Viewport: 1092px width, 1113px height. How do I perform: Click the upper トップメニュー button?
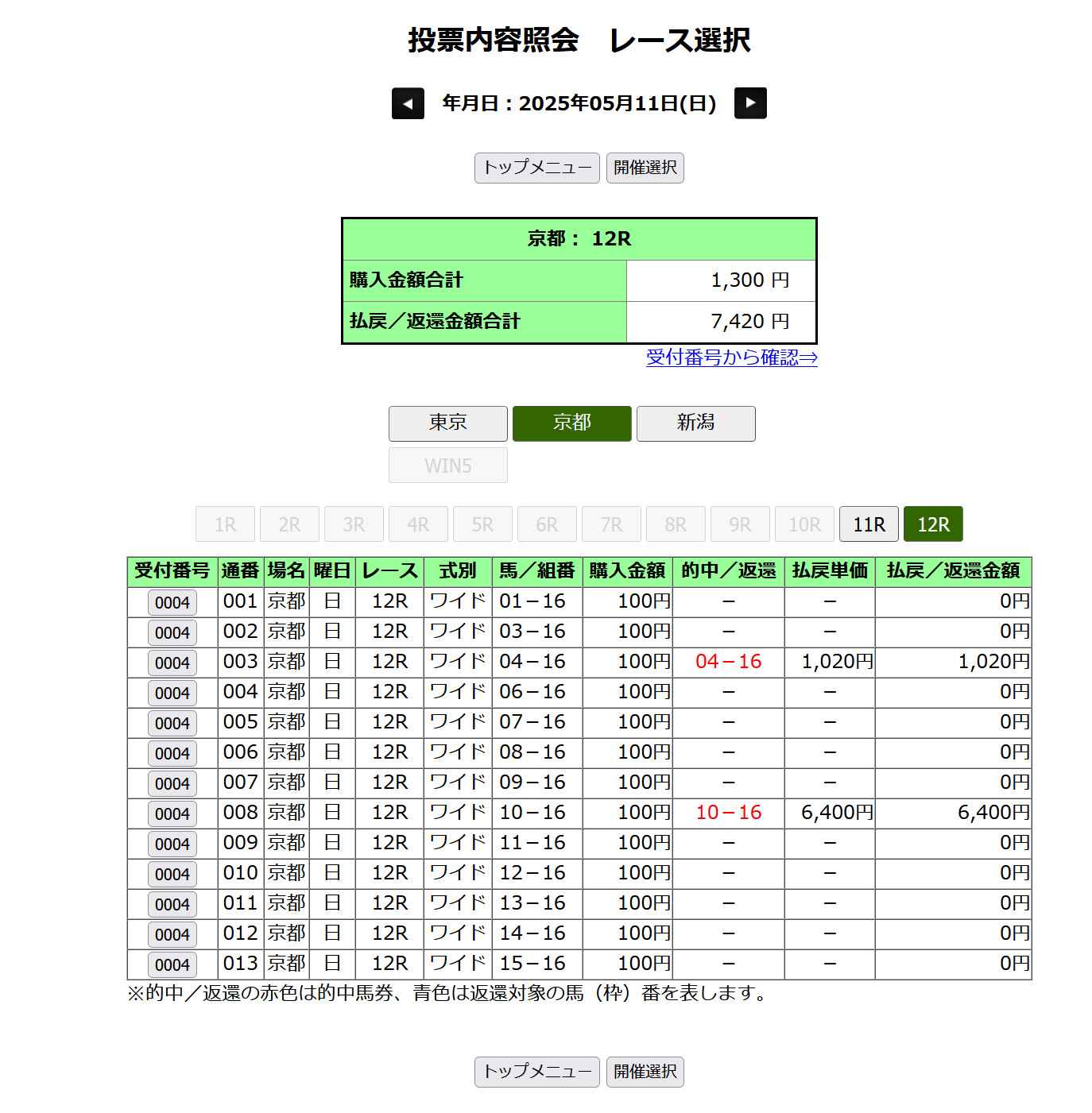point(536,168)
